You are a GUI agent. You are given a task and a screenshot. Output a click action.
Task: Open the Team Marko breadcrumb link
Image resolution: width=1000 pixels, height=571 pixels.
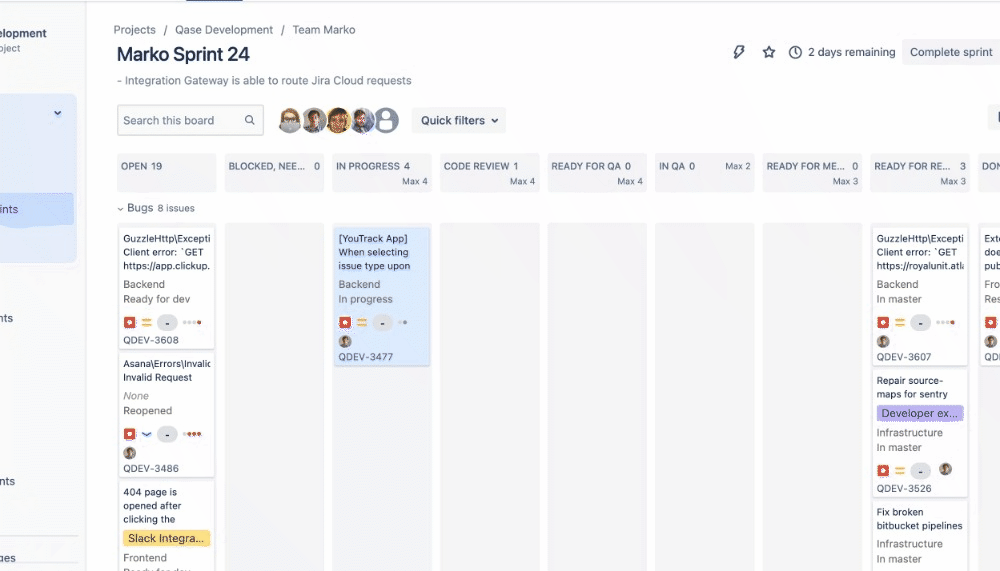[324, 29]
